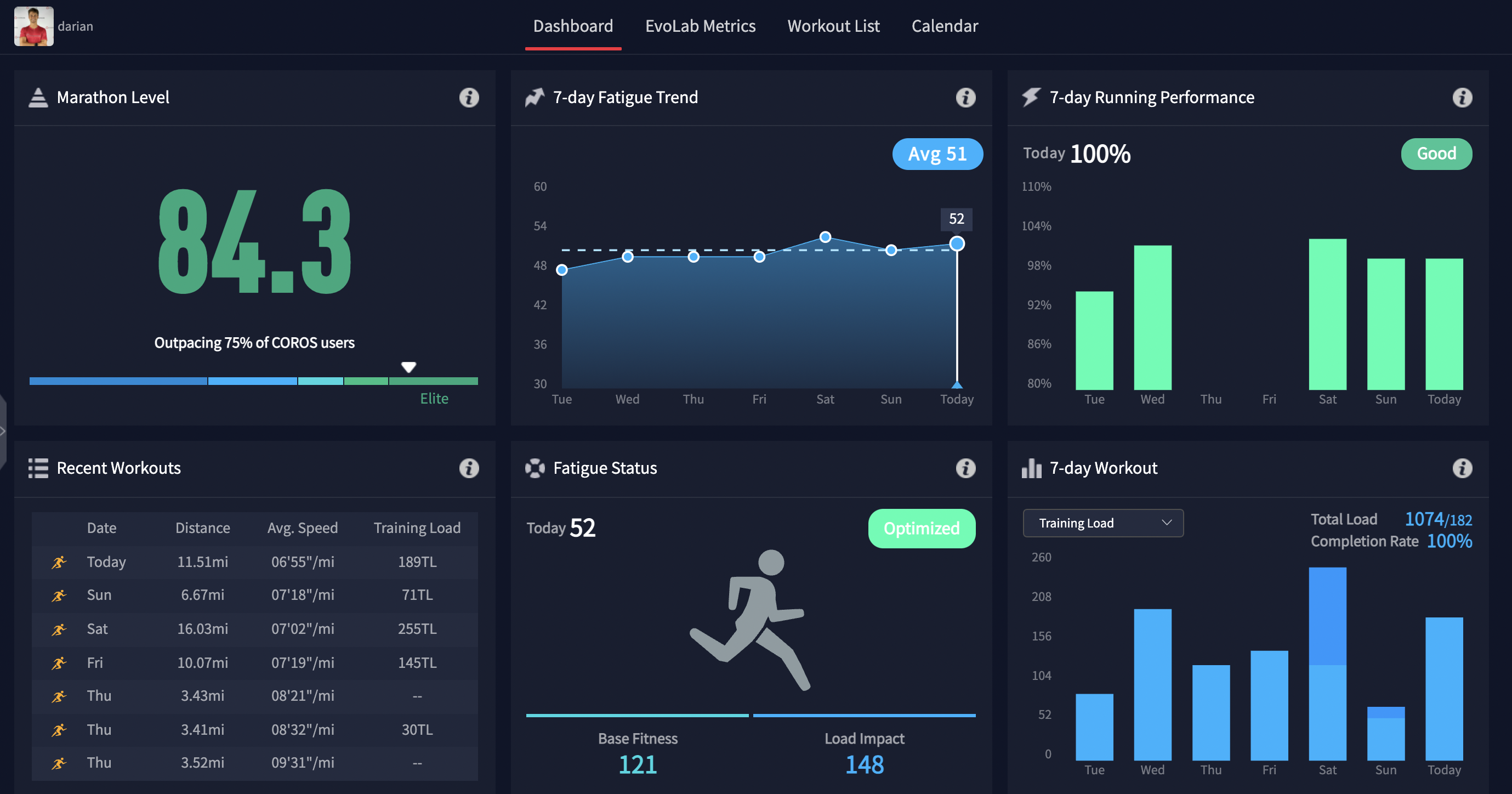The width and height of the screenshot is (1512, 794).
Task: Click Today's workout running icon
Action: (59, 562)
